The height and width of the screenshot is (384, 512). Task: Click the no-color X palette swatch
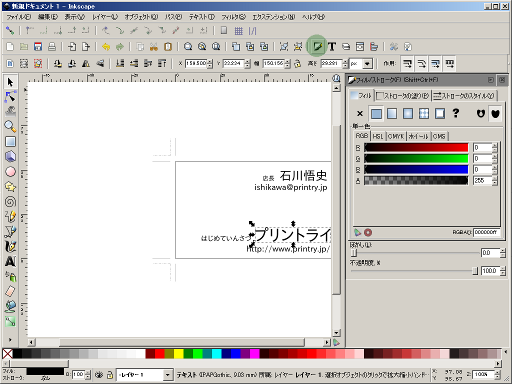click(x=7, y=354)
